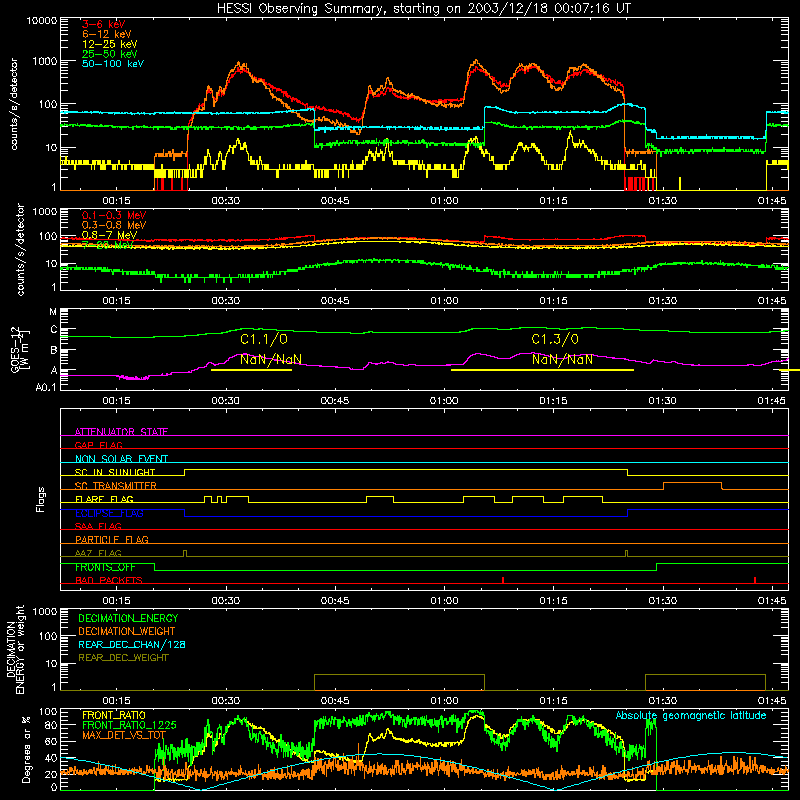Select the GAP_FLAG label
Screen dimensions: 800x800
(x=98, y=445)
